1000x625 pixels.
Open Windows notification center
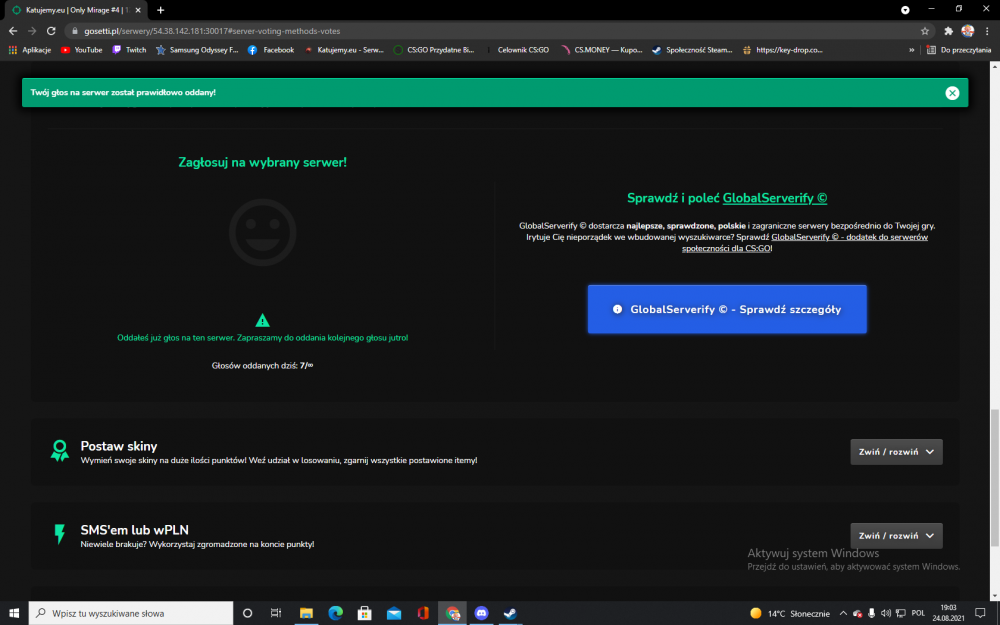[x=980, y=614]
